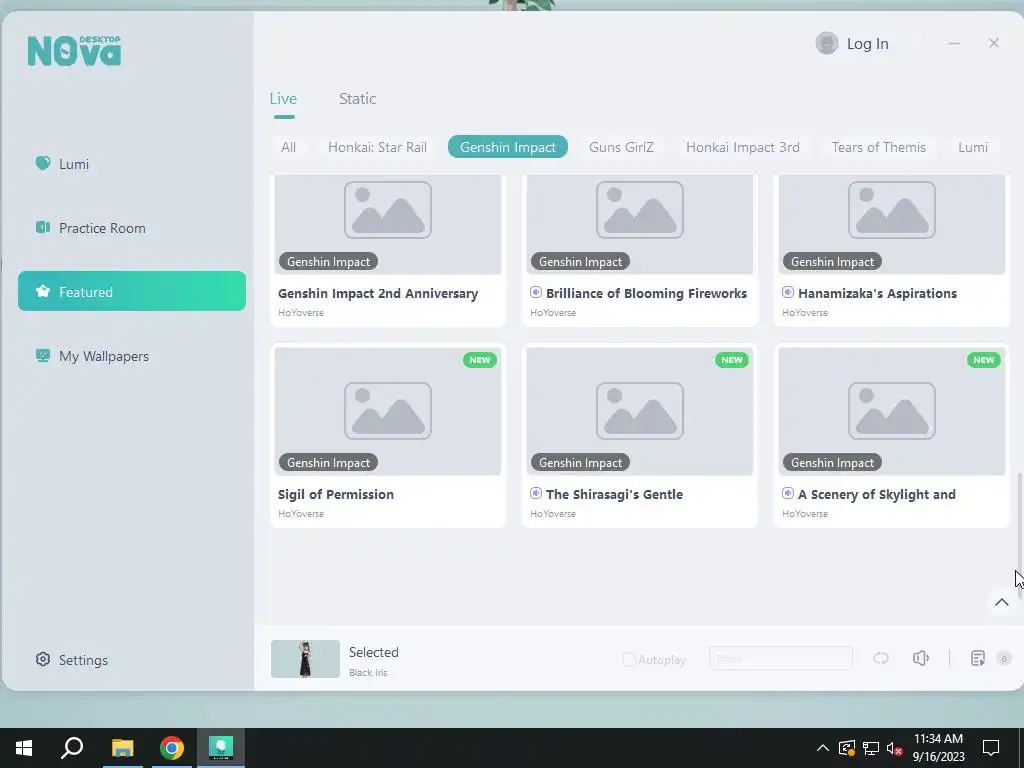This screenshot has height=768, width=1024.
Task: Click the selected Black Iris thumbnail
Action: pyautogui.click(x=305, y=659)
